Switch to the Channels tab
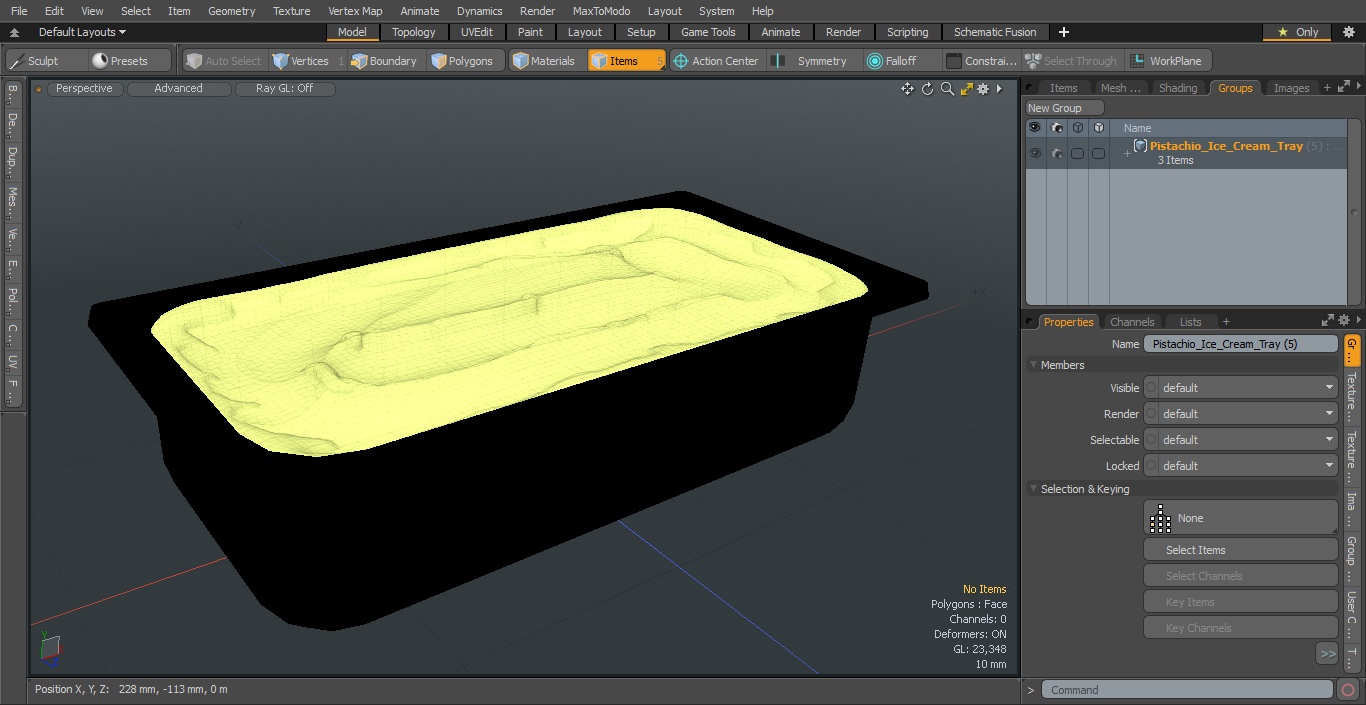Image resolution: width=1366 pixels, height=705 pixels. click(x=1132, y=322)
